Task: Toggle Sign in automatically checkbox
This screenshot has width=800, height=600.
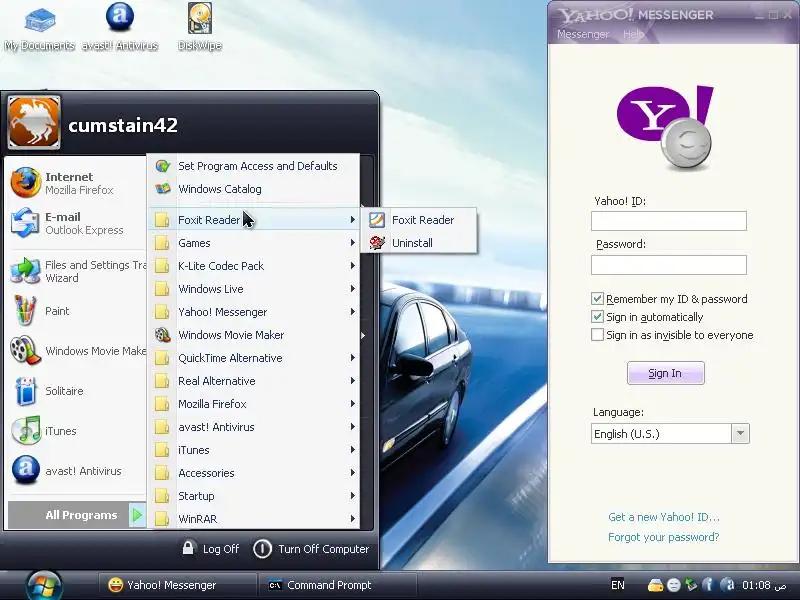Action: 597,317
